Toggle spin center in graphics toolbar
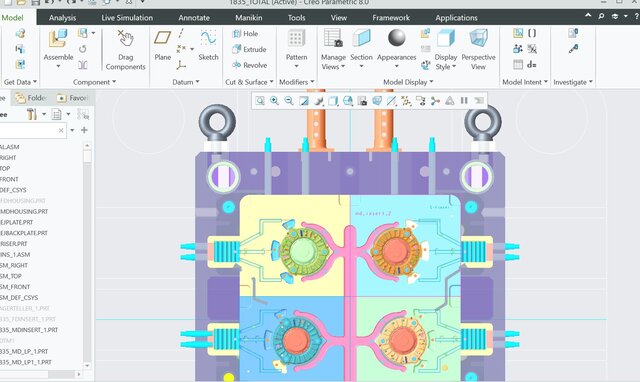This screenshot has width=640, height=382. [435, 100]
